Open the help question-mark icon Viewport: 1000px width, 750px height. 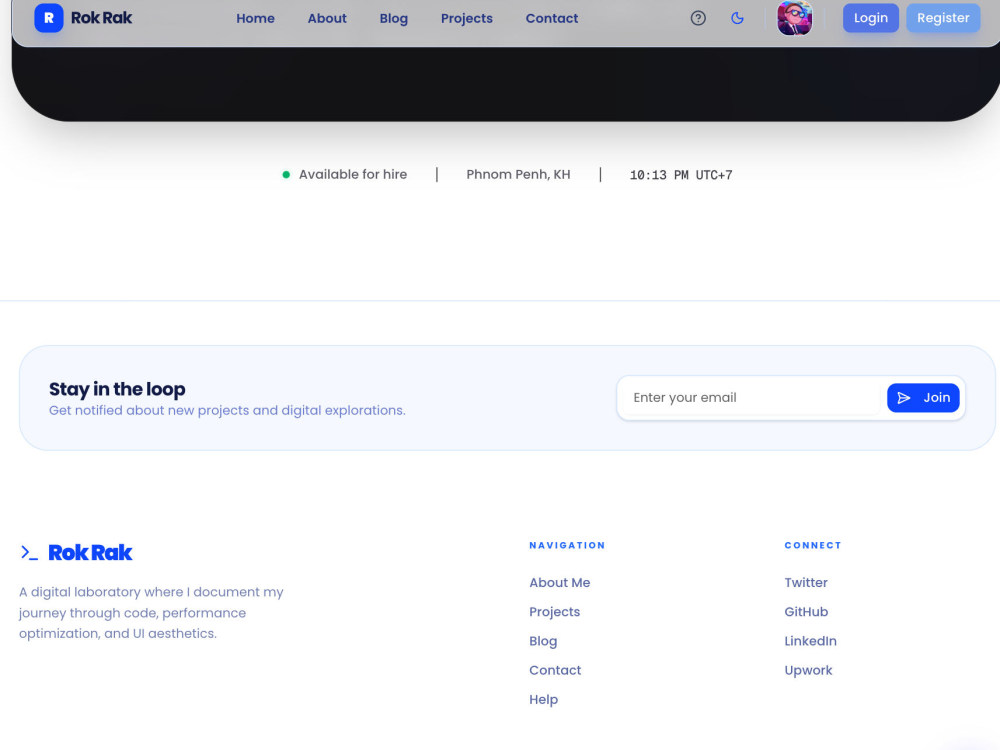click(698, 18)
